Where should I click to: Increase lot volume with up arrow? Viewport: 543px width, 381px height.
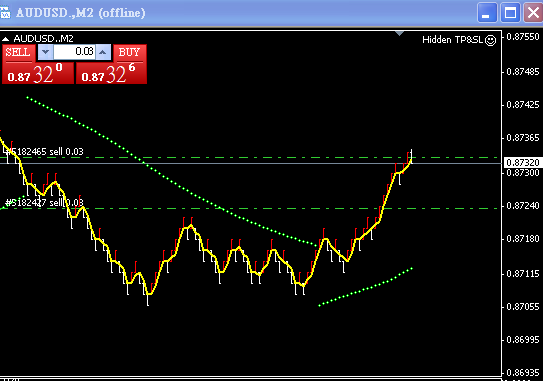point(103,52)
